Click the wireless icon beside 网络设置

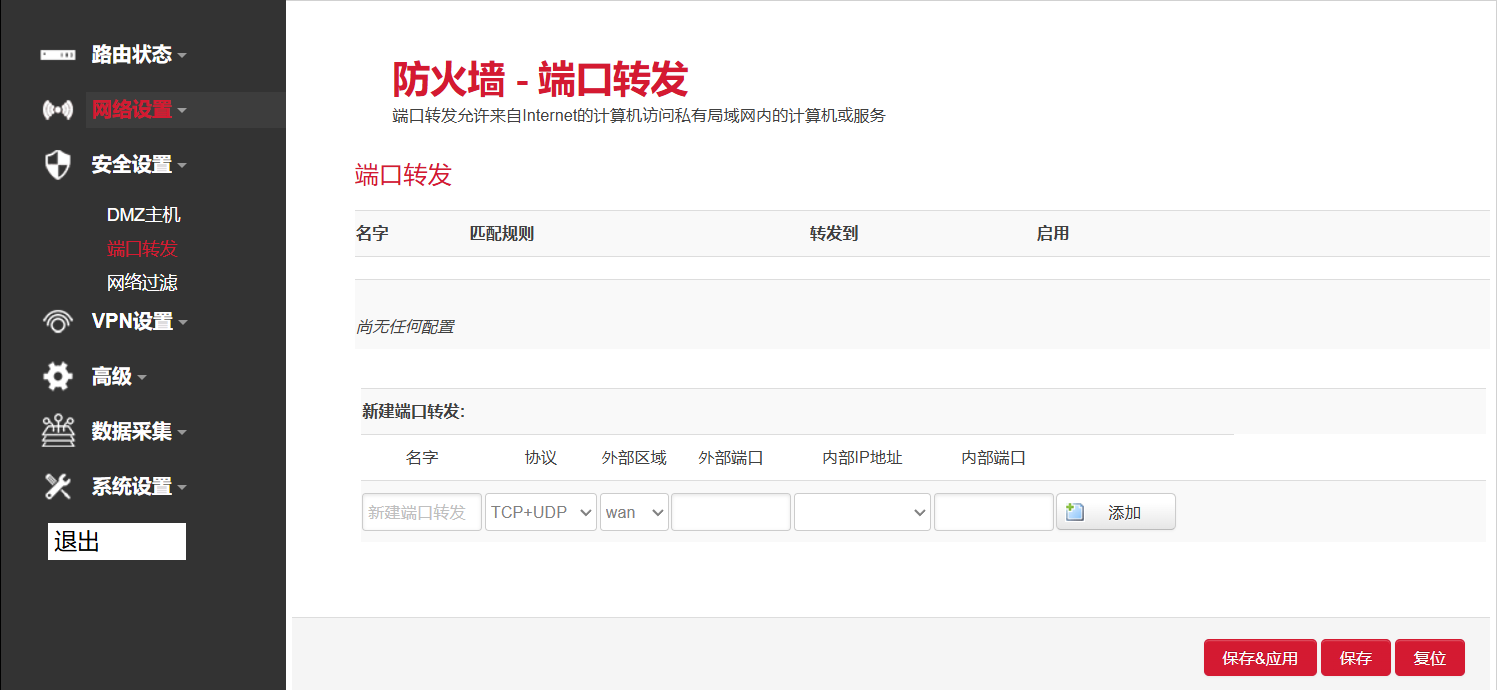click(57, 110)
